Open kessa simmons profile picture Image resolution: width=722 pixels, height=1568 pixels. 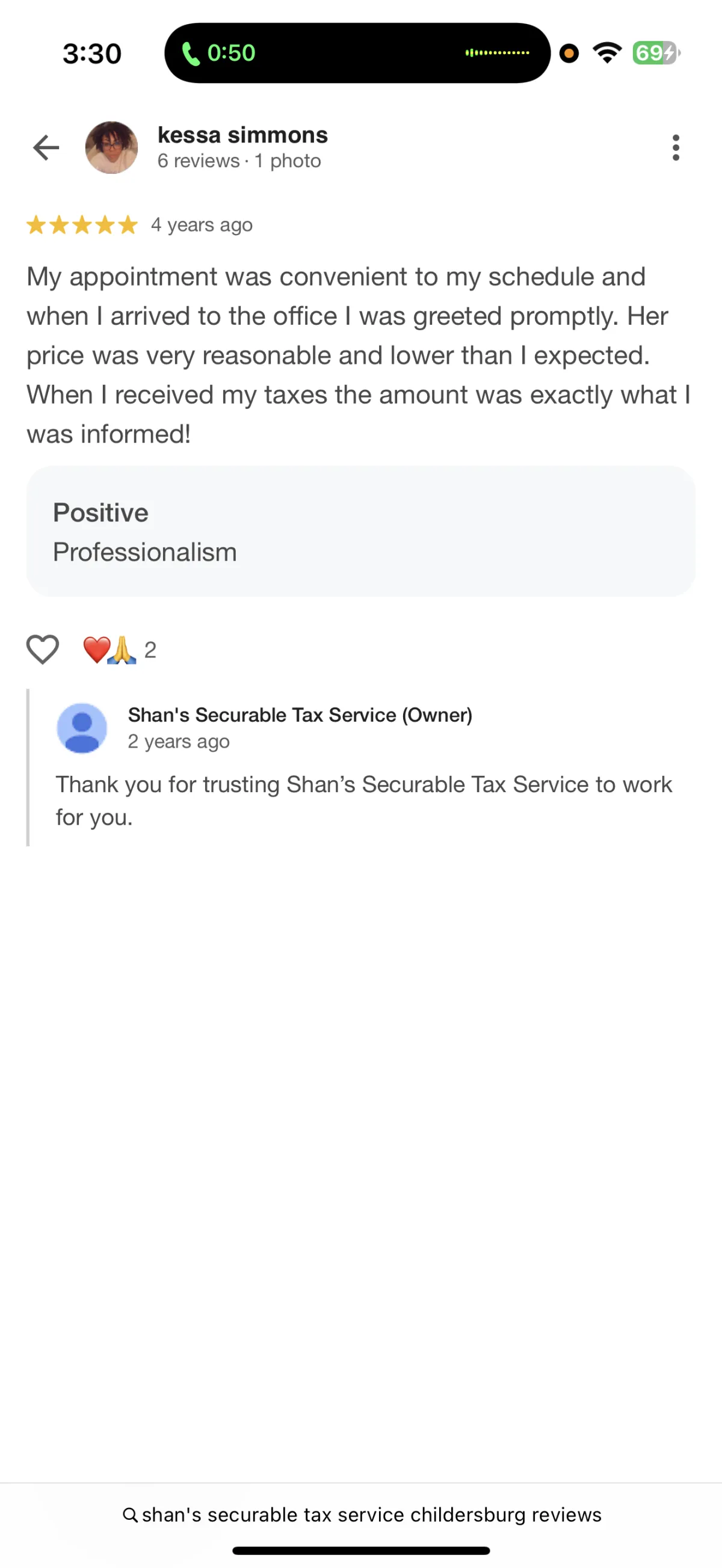(111, 147)
